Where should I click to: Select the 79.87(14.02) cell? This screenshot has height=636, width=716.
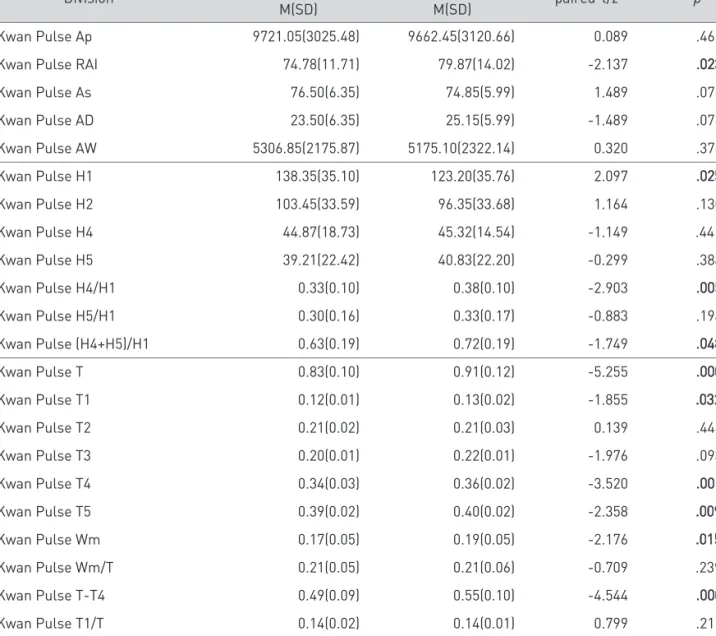(476, 64)
